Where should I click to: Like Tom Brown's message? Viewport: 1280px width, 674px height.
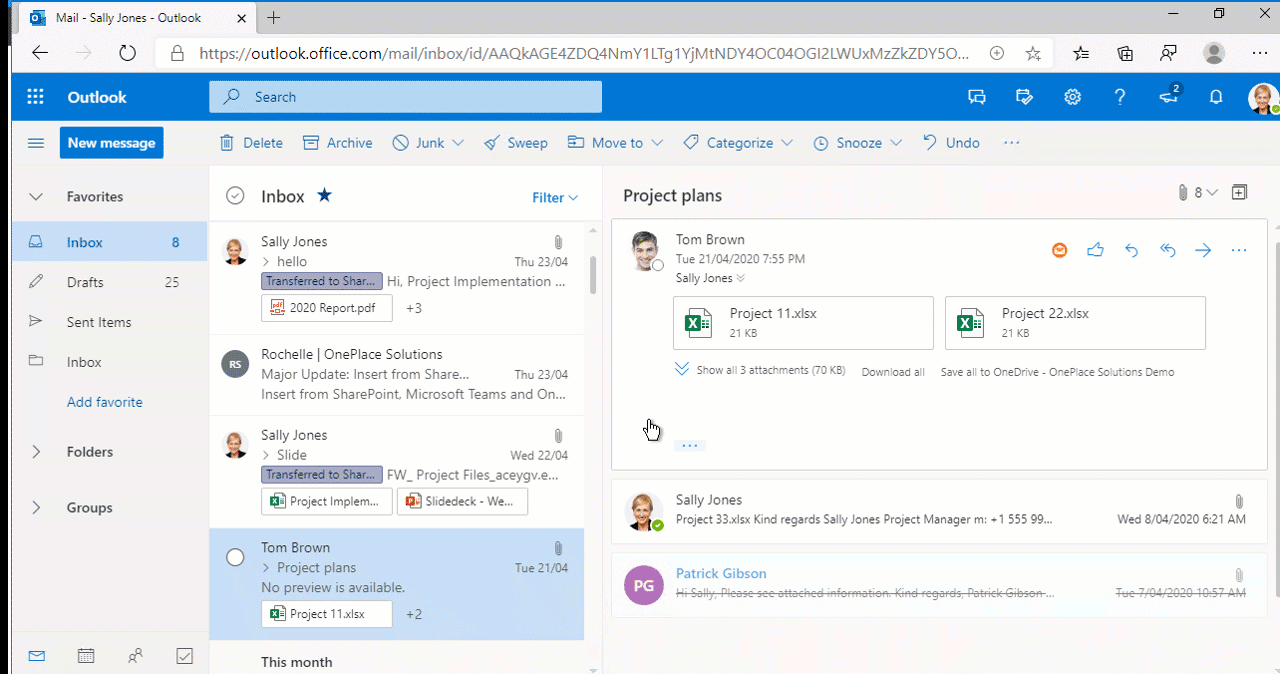(x=1095, y=250)
